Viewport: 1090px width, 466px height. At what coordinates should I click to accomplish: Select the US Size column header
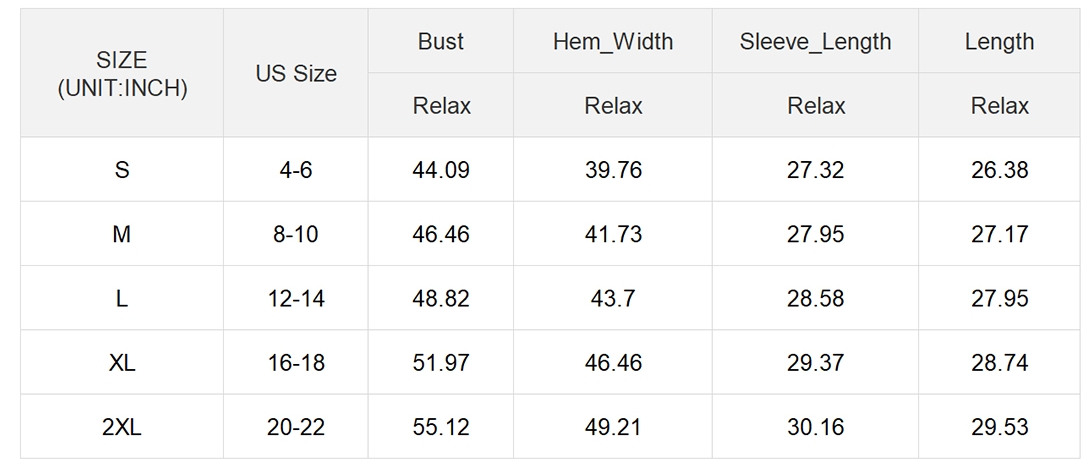tap(295, 73)
